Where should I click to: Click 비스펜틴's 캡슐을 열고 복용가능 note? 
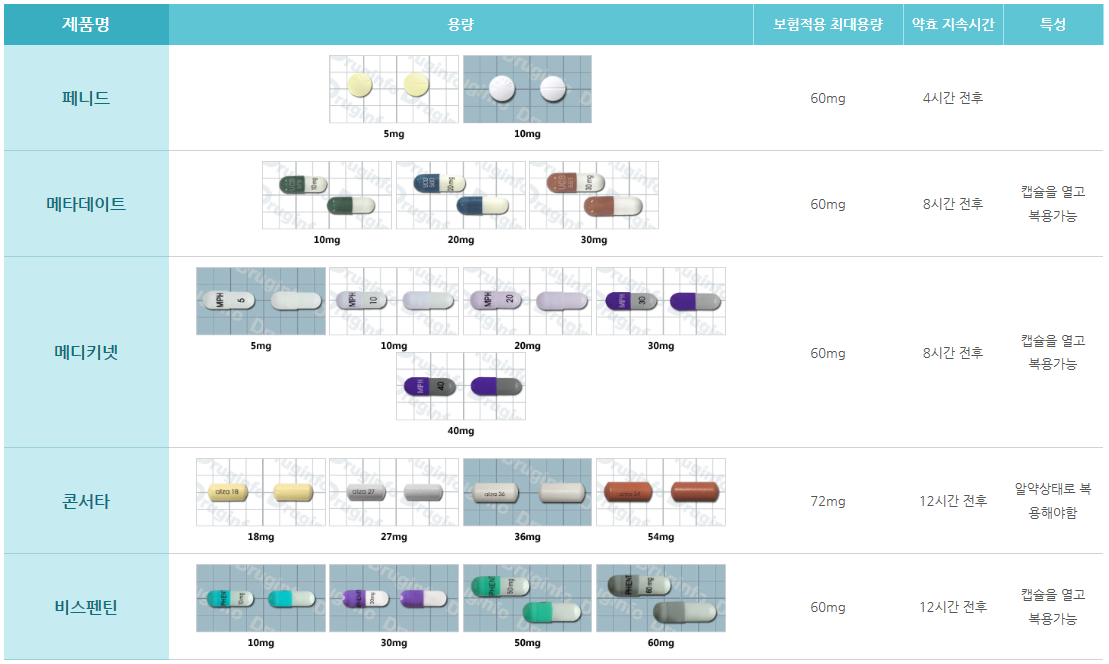1053,607
